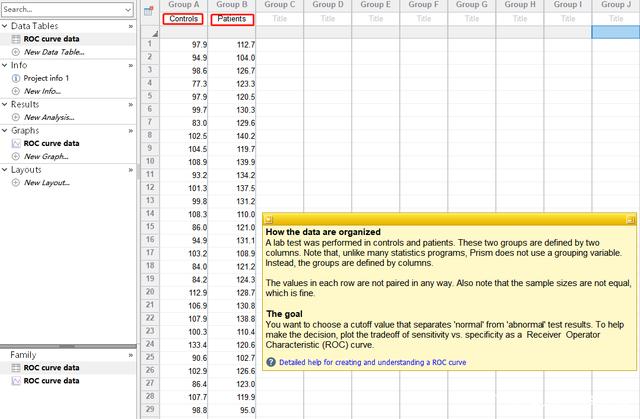Open Detailed help for creating ROC curve link

tap(372, 362)
